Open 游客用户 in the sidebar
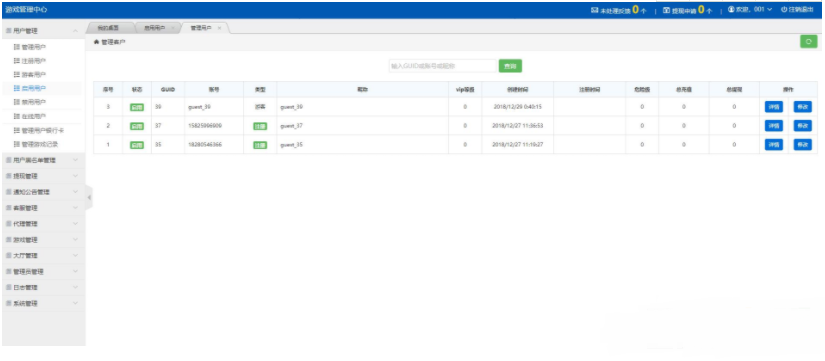Viewport: 825px width, 361px height. coord(34,75)
